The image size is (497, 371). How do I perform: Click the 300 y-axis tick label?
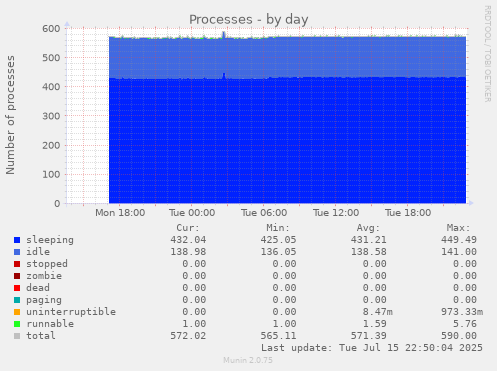tap(51, 116)
